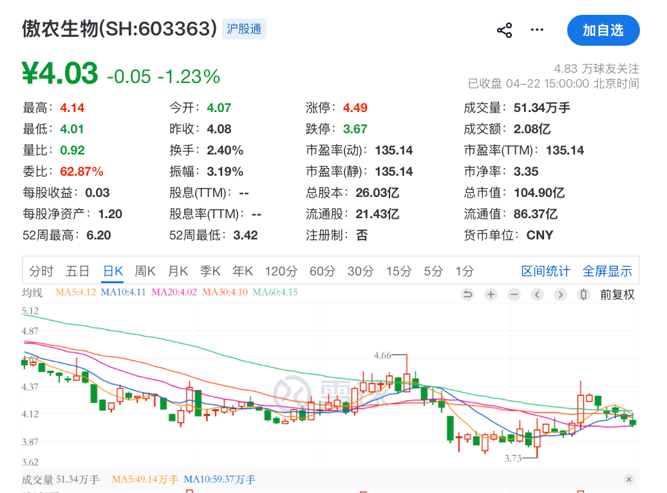Image resolution: width=667 pixels, height=493 pixels.
Task: Click the share icon beside the stock name
Action: [505, 30]
